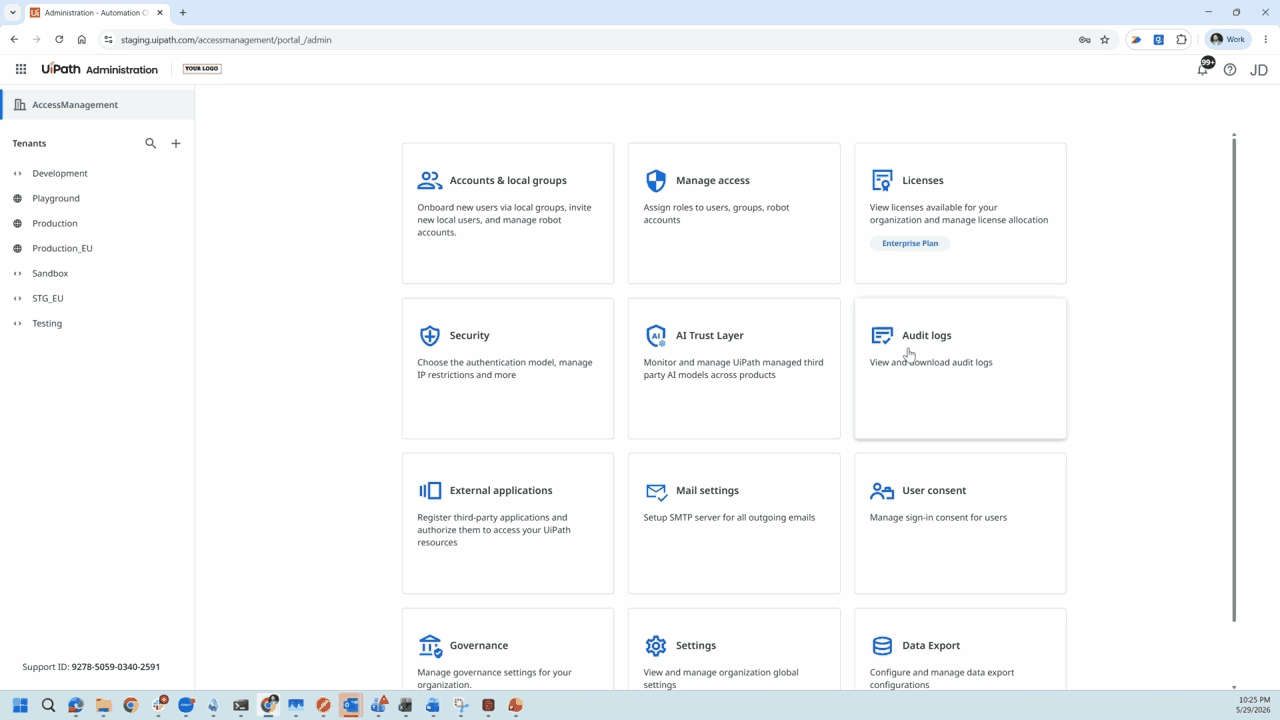Open the browser extensions puzzle icon
1280x720 pixels.
(1182, 40)
